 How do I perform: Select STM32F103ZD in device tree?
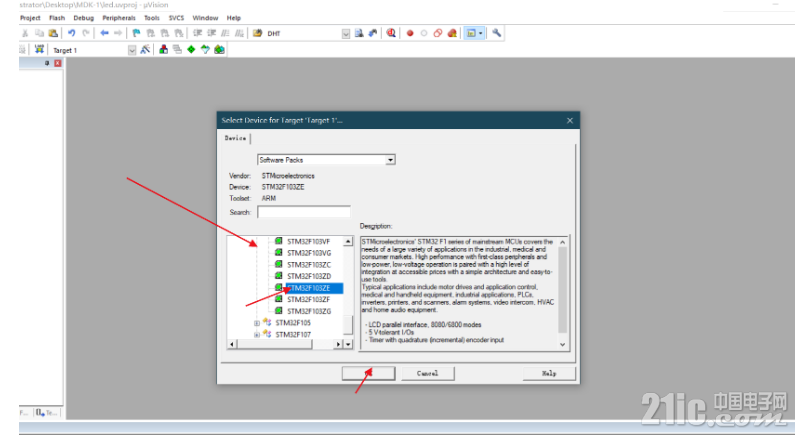click(309, 276)
